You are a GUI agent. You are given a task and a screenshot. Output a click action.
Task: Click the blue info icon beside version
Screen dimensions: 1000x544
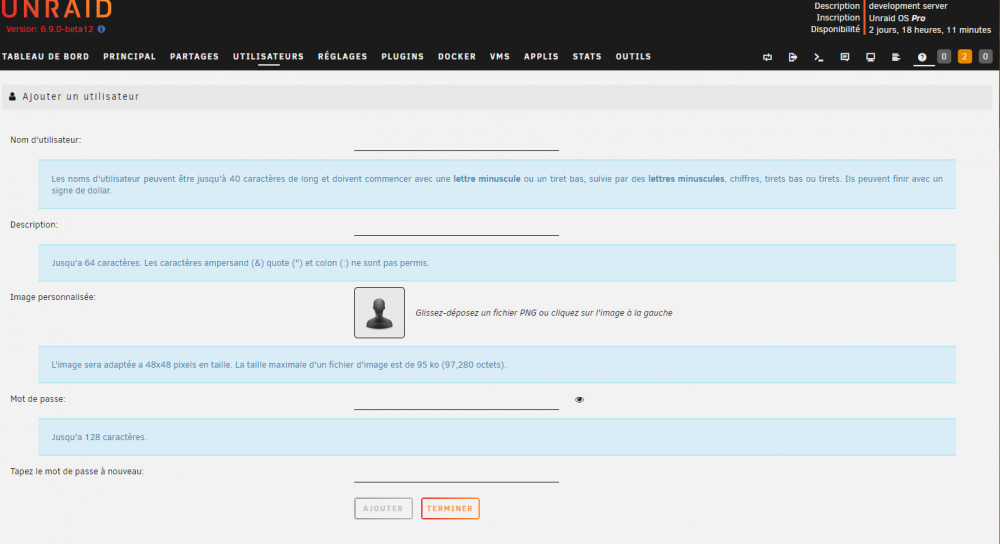(101, 29)
